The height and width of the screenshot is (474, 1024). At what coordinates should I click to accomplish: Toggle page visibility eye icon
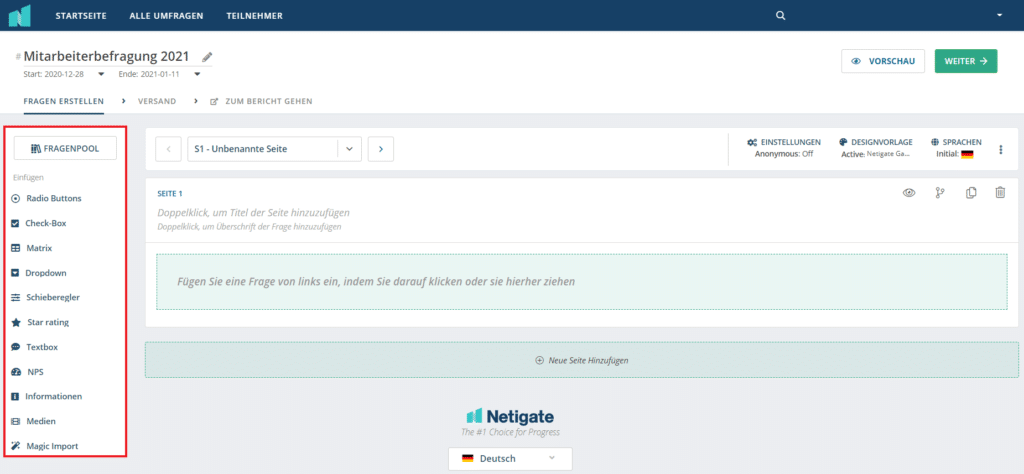[909, 193]
